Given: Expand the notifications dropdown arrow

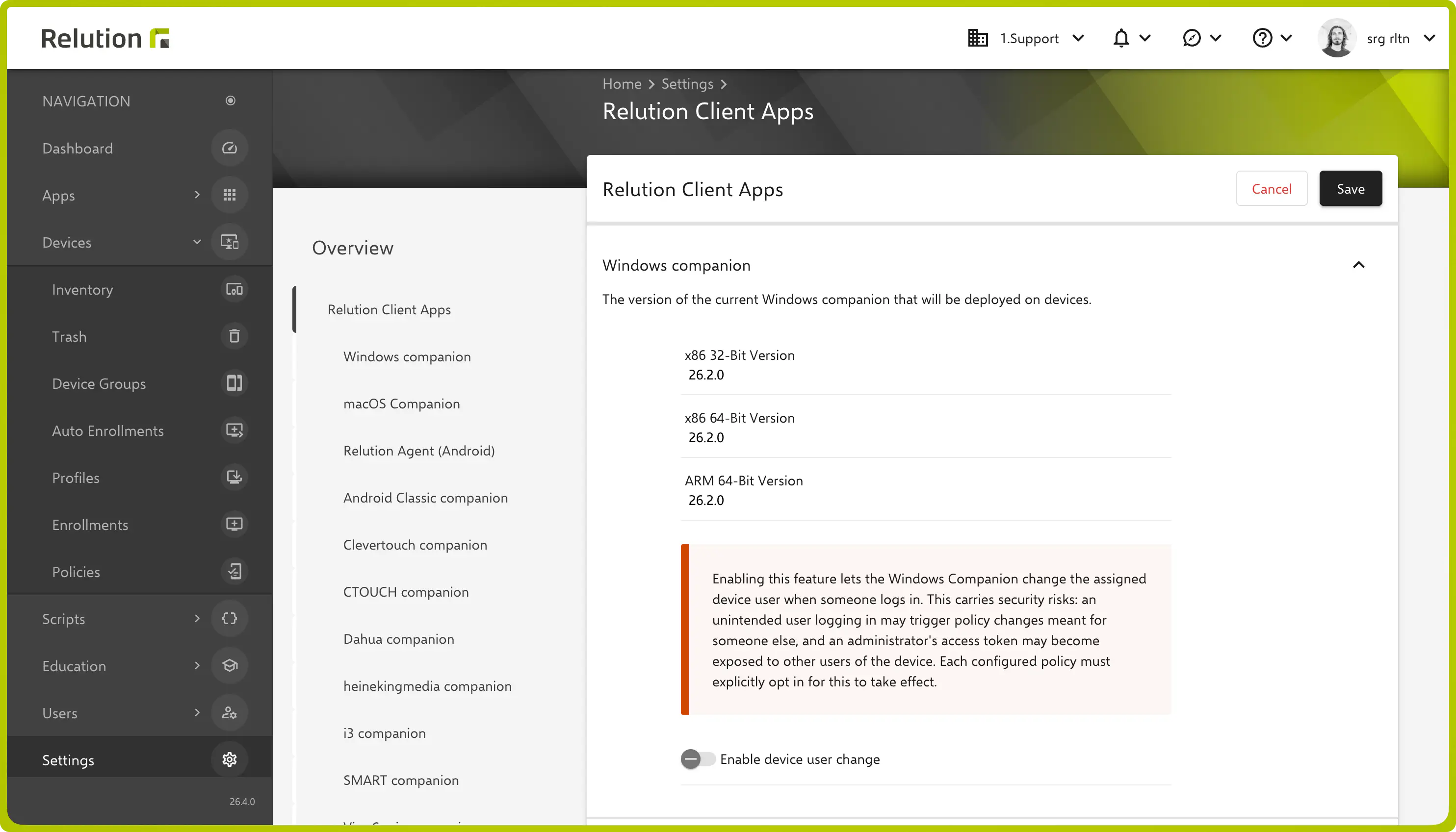Looking at the screenshot, I should coord(1144,38).
